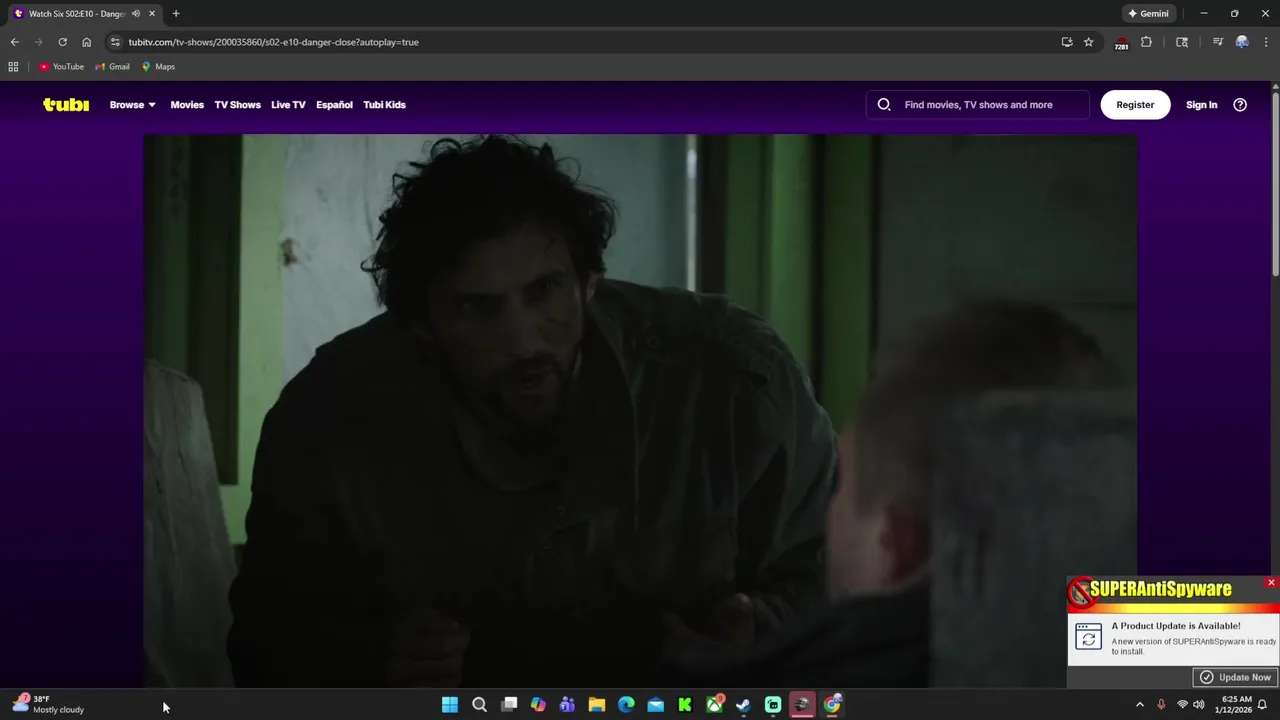Bookmark this page with the star icon
Image resolution: width=1280 pixels, height=720 pixels.
pos(1088,42)
